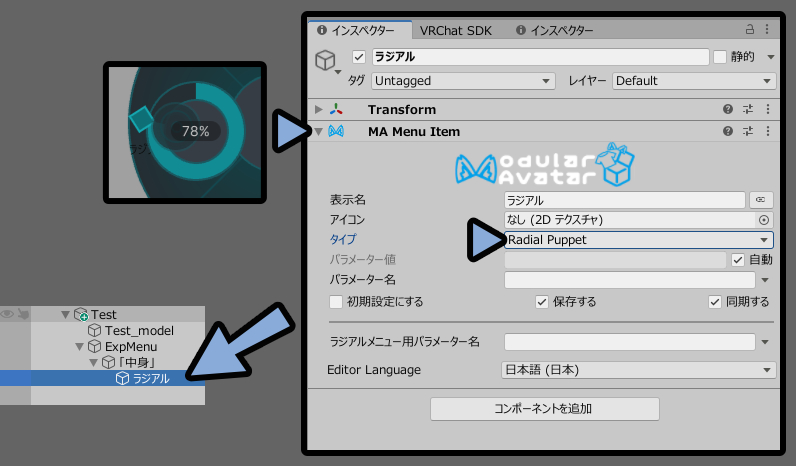Select ExpMenu in the hierarchy
The width and height of the screenshot is (796, 466).
[x=131, y=347]
